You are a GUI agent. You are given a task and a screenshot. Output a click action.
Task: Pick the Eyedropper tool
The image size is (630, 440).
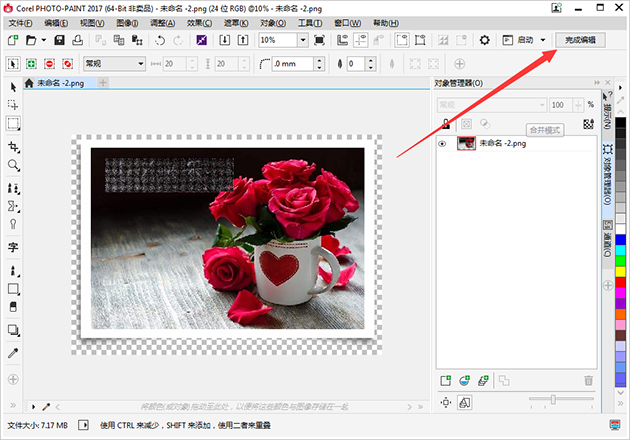13,353
